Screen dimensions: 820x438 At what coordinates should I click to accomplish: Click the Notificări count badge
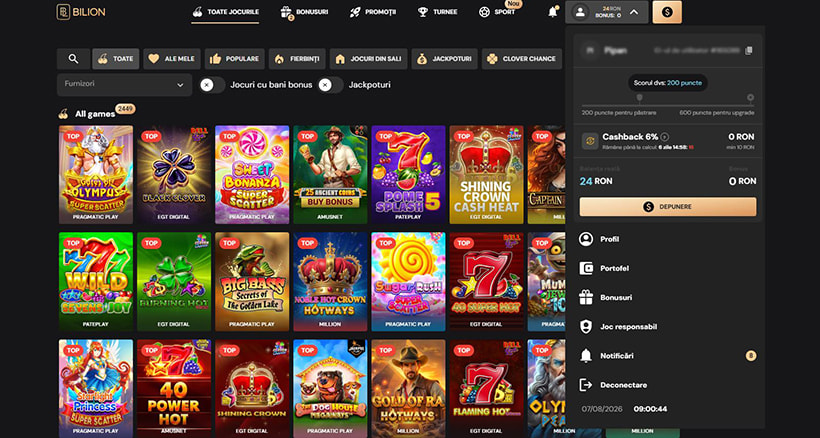(x=750, y=356)
